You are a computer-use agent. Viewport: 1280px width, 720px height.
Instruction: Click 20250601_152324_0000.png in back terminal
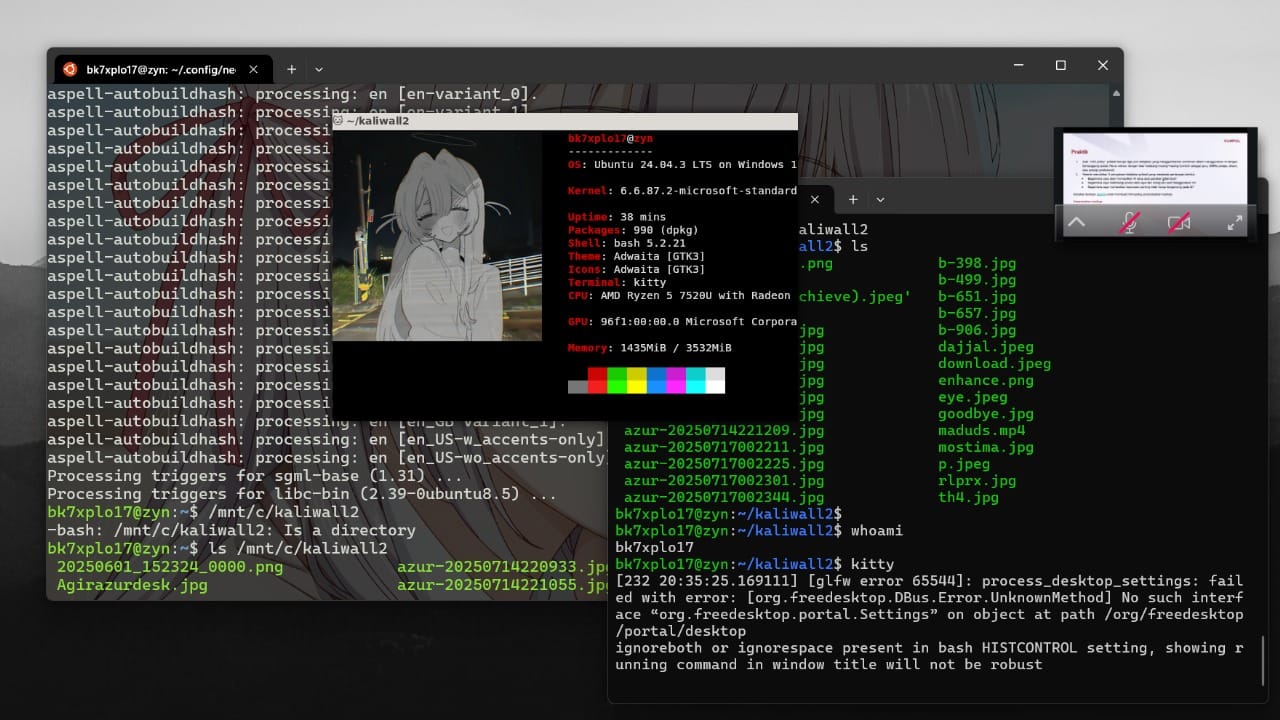point(170,567)
